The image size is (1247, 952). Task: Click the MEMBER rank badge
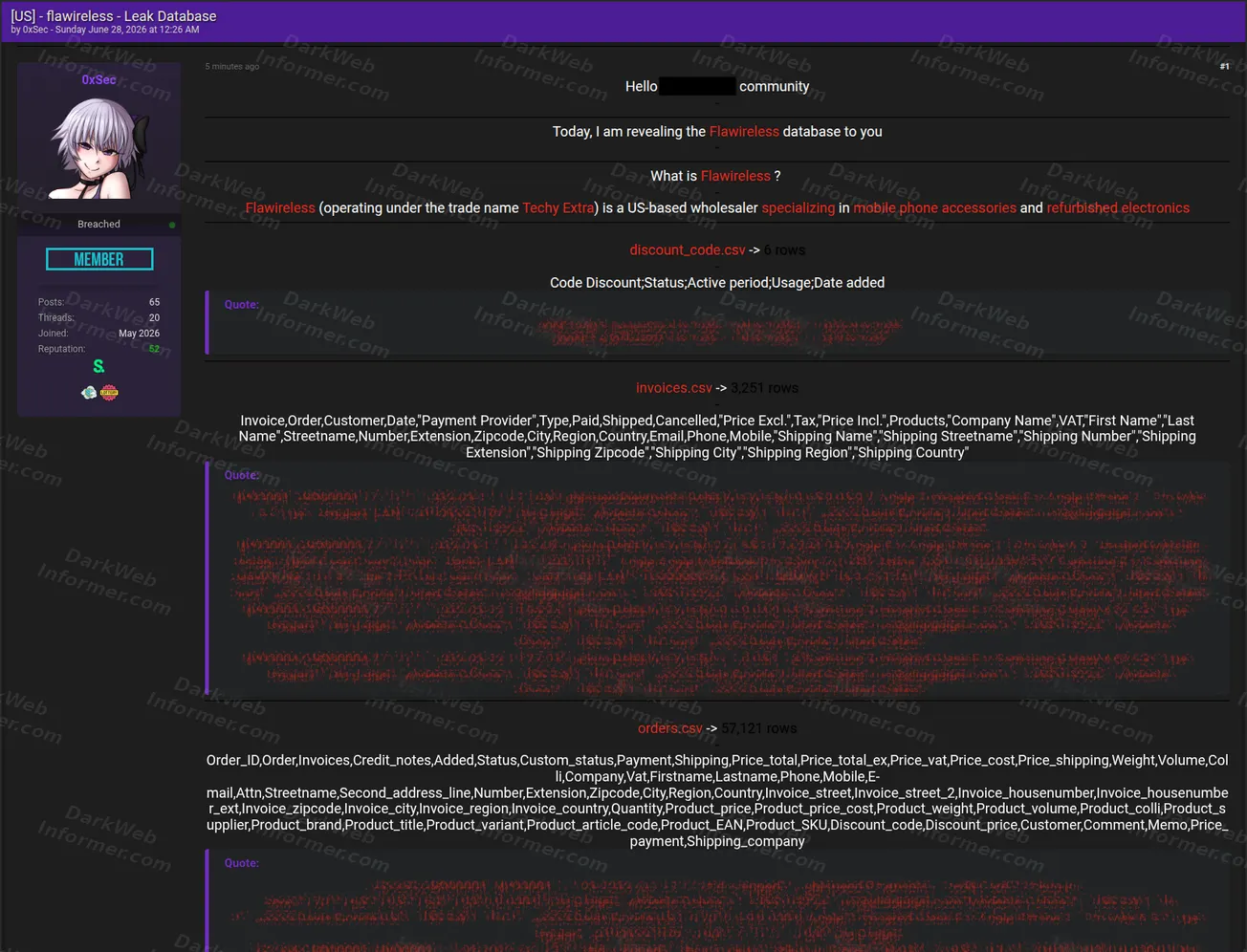tap(99, 259)
